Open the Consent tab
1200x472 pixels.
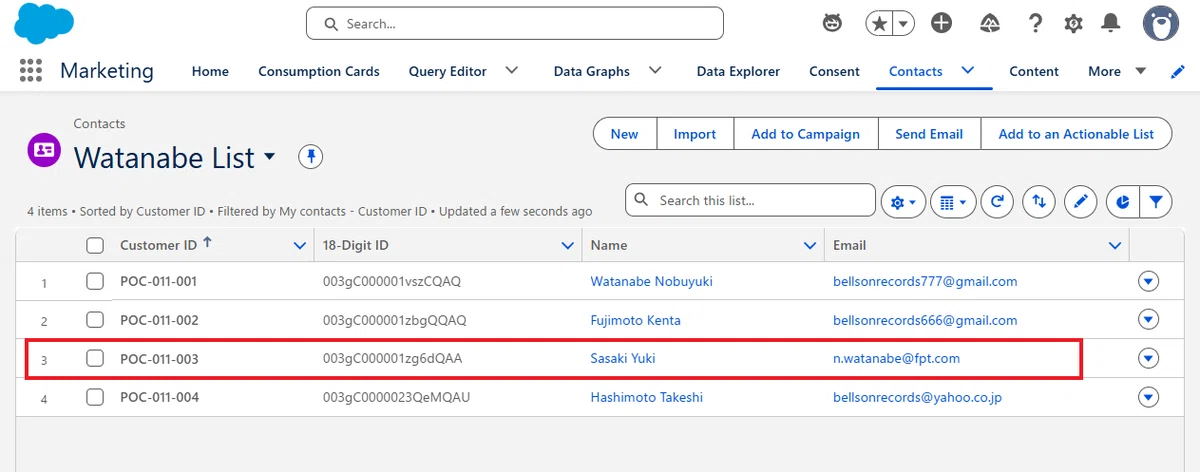click(834, 71)
